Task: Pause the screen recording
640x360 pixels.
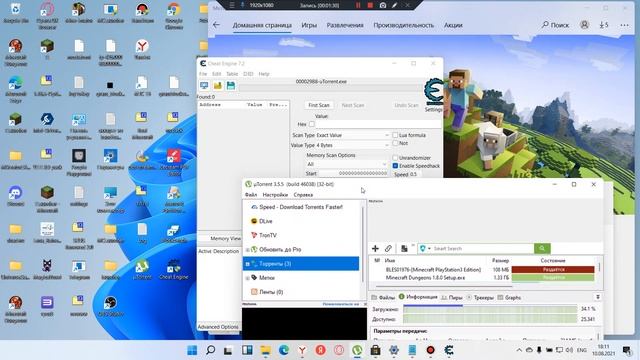Action: [358, 5]
